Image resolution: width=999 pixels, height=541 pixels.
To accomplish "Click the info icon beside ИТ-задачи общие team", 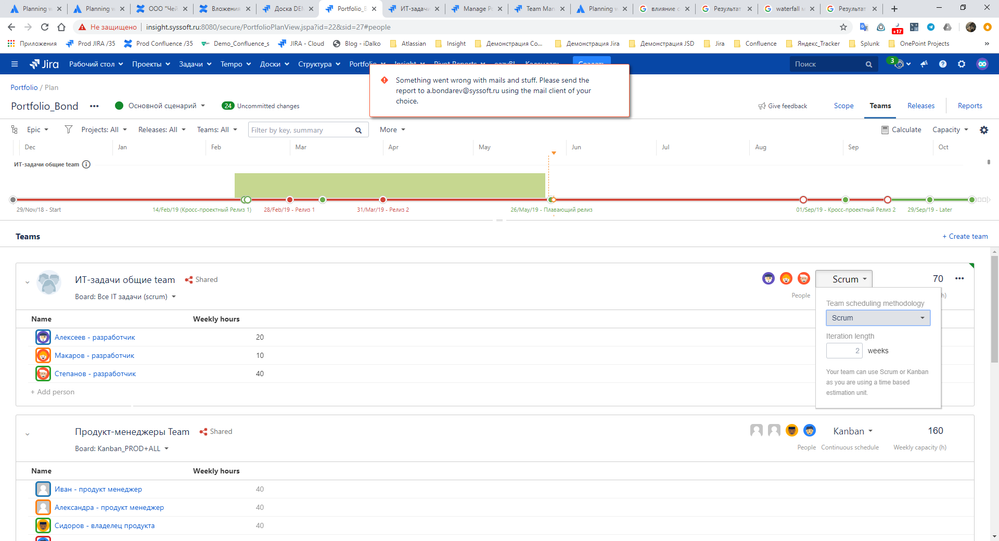I will [x=86, y=164].
